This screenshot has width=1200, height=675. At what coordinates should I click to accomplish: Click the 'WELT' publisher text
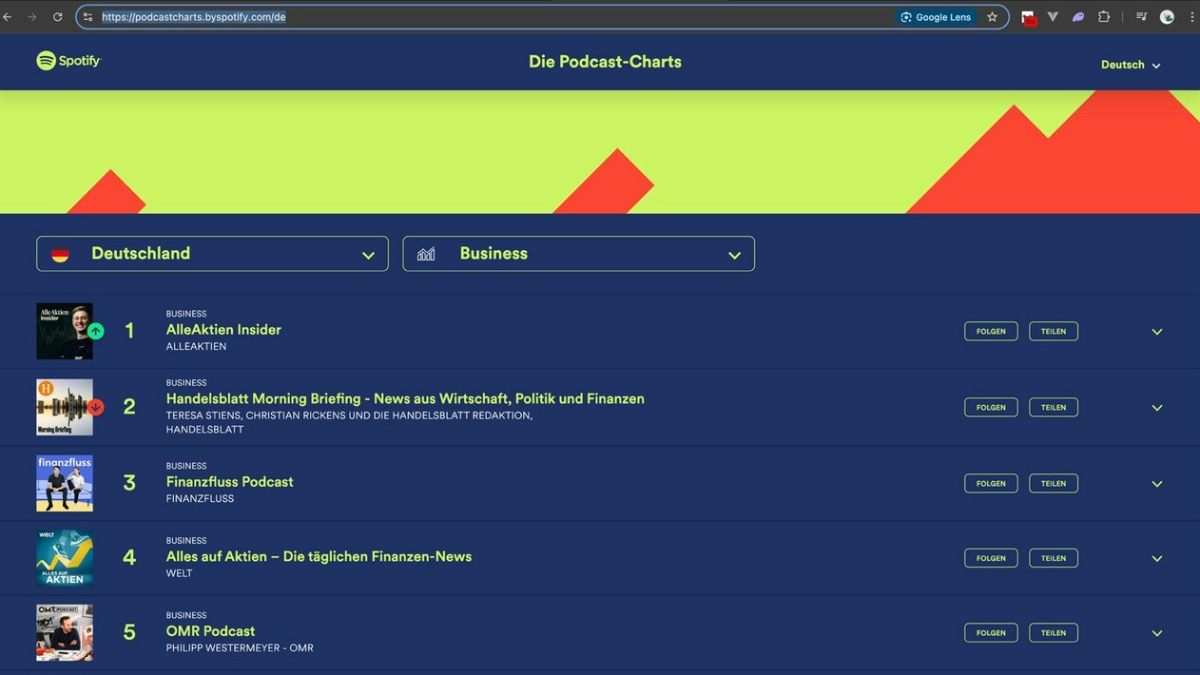179,574
